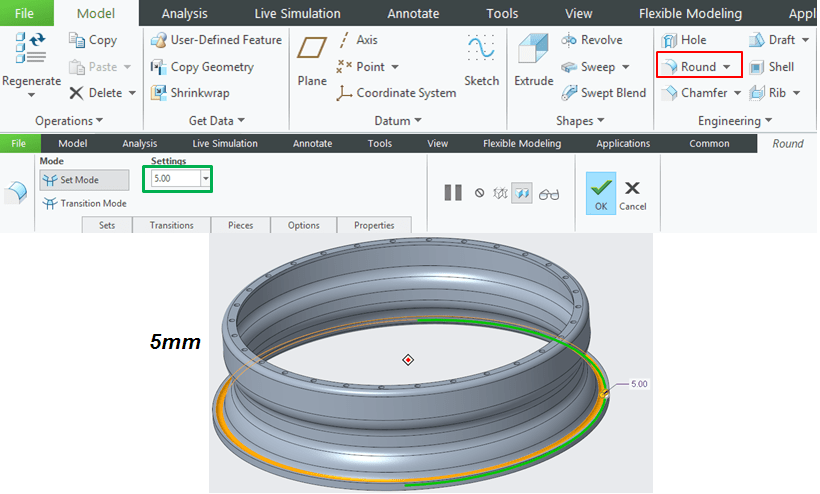The image size is (820, 494).
Task: Cancel the Round feature
Action: [x=632, y=193]
